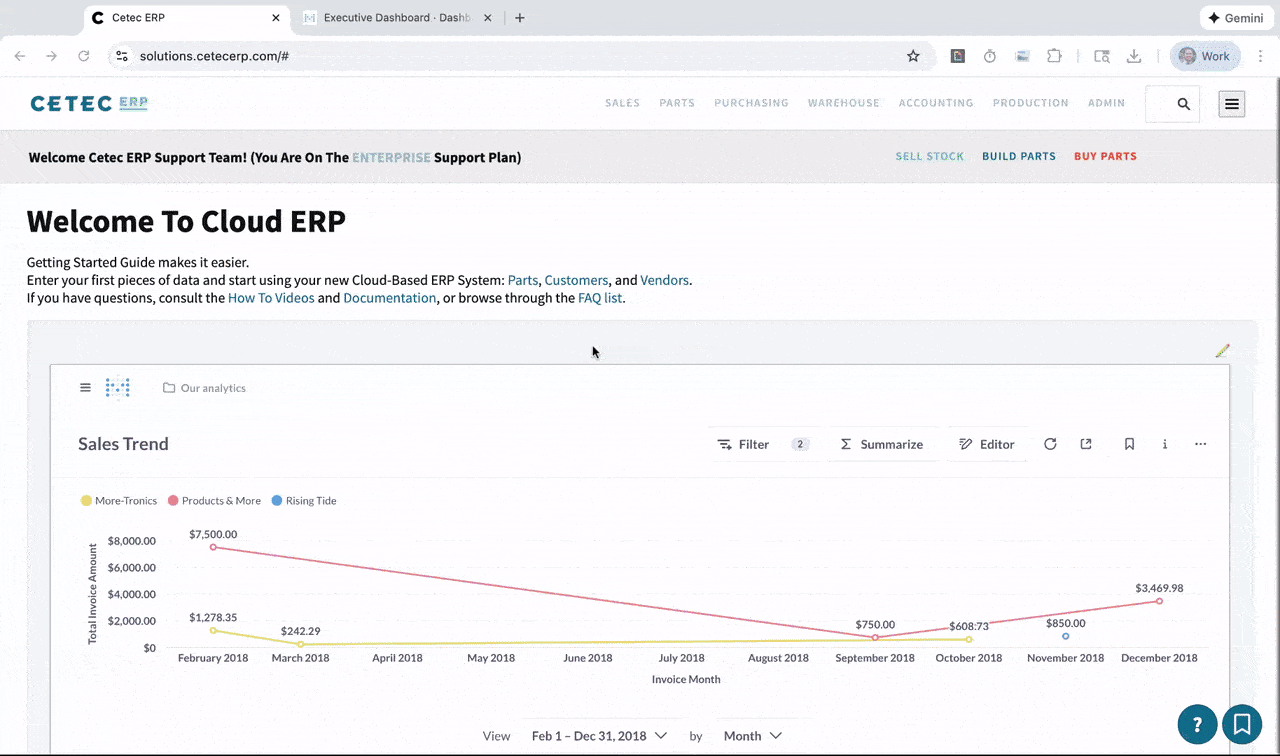Open the search magnifier in the header

(x=1183, y=103)
